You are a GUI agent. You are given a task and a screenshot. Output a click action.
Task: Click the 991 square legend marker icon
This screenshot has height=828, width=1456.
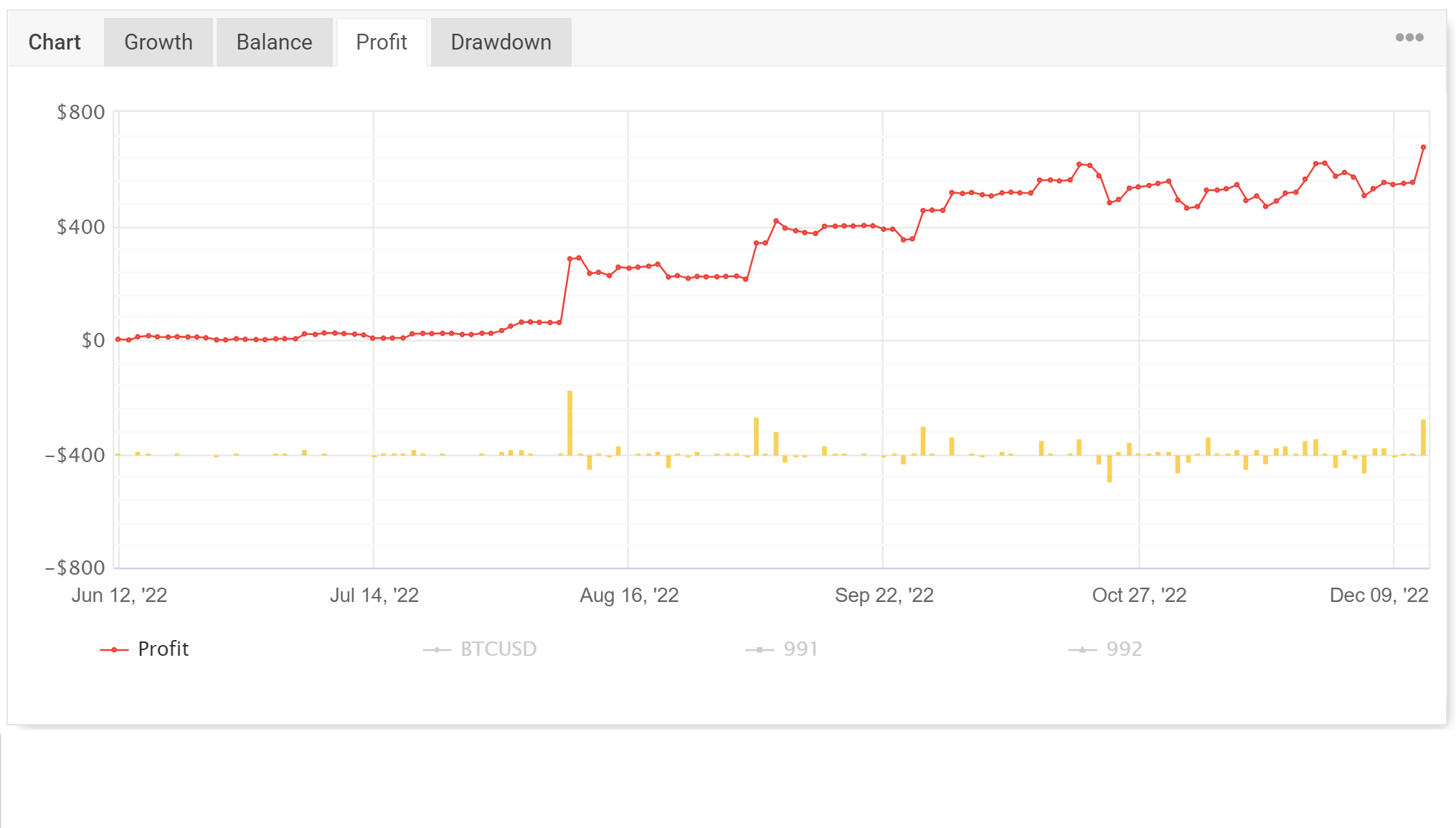click(x=760, y=650)
